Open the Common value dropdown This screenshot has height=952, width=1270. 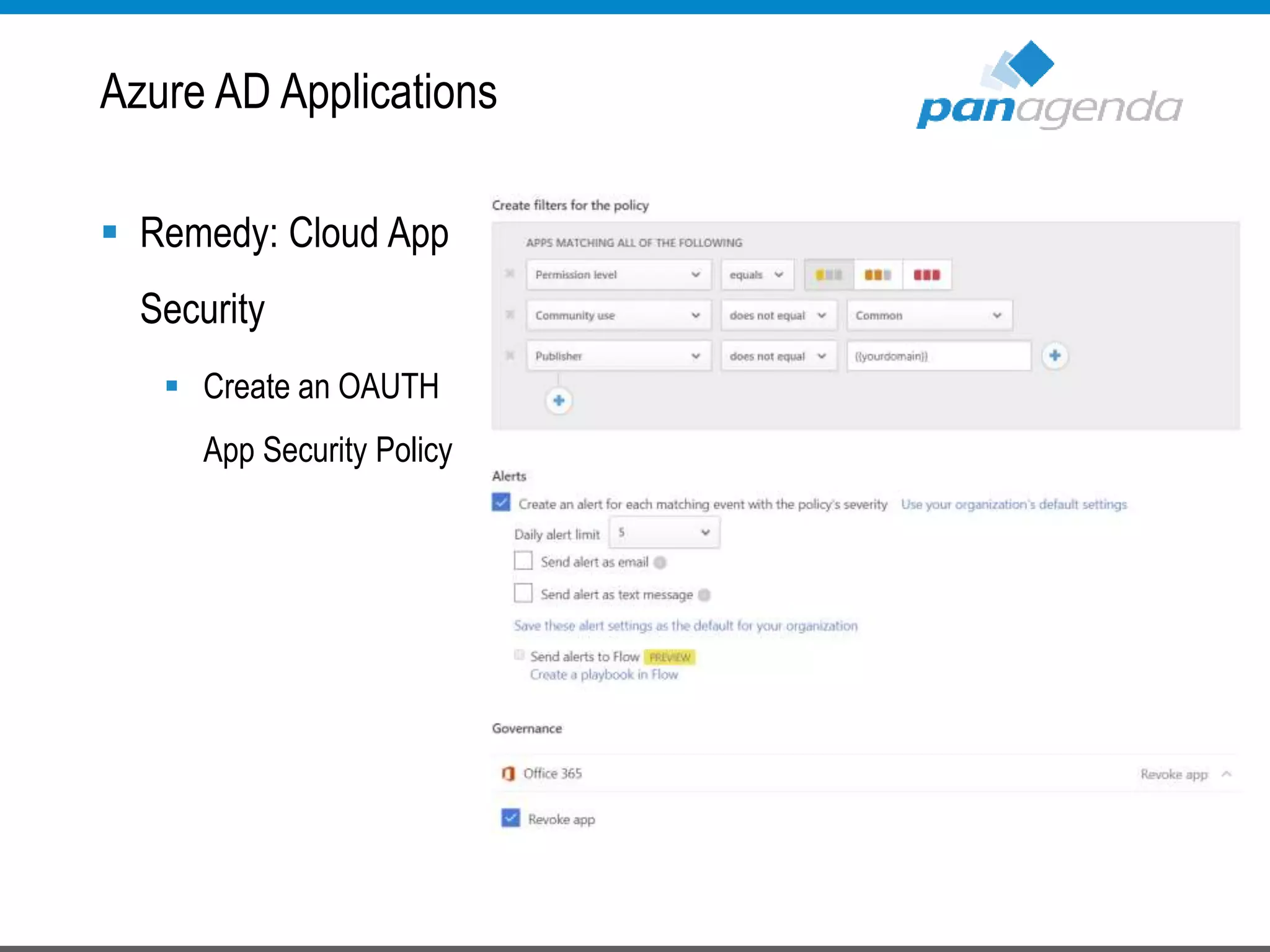930,315
